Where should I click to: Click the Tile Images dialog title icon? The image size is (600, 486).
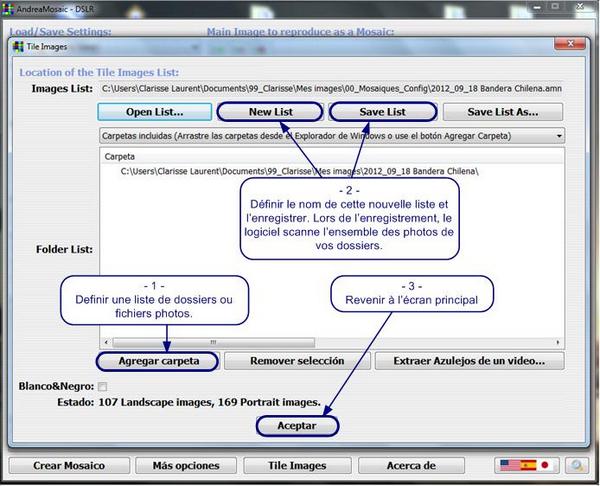[17, 47]
